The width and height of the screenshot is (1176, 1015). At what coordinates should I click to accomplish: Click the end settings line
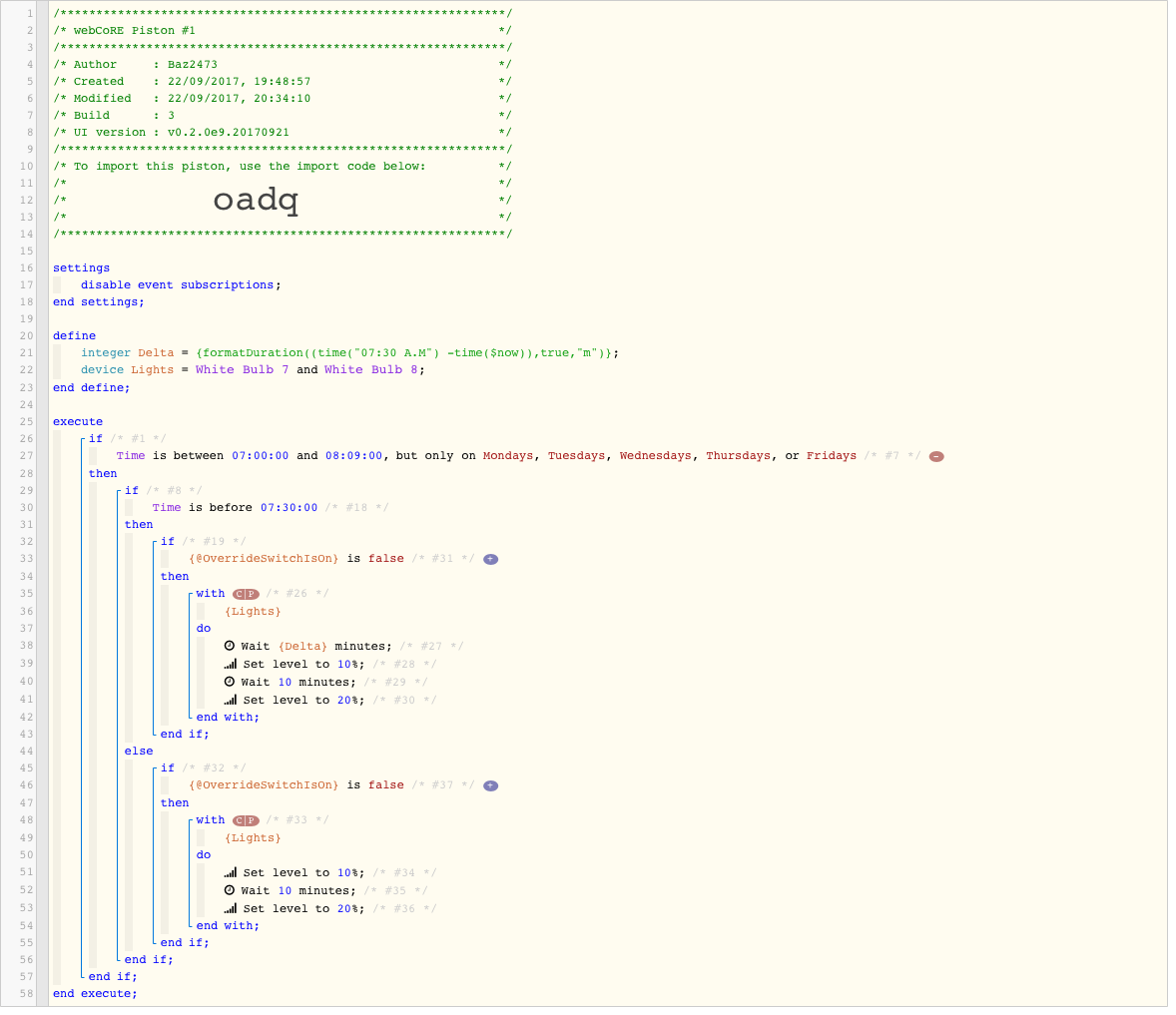coord(98,302)
